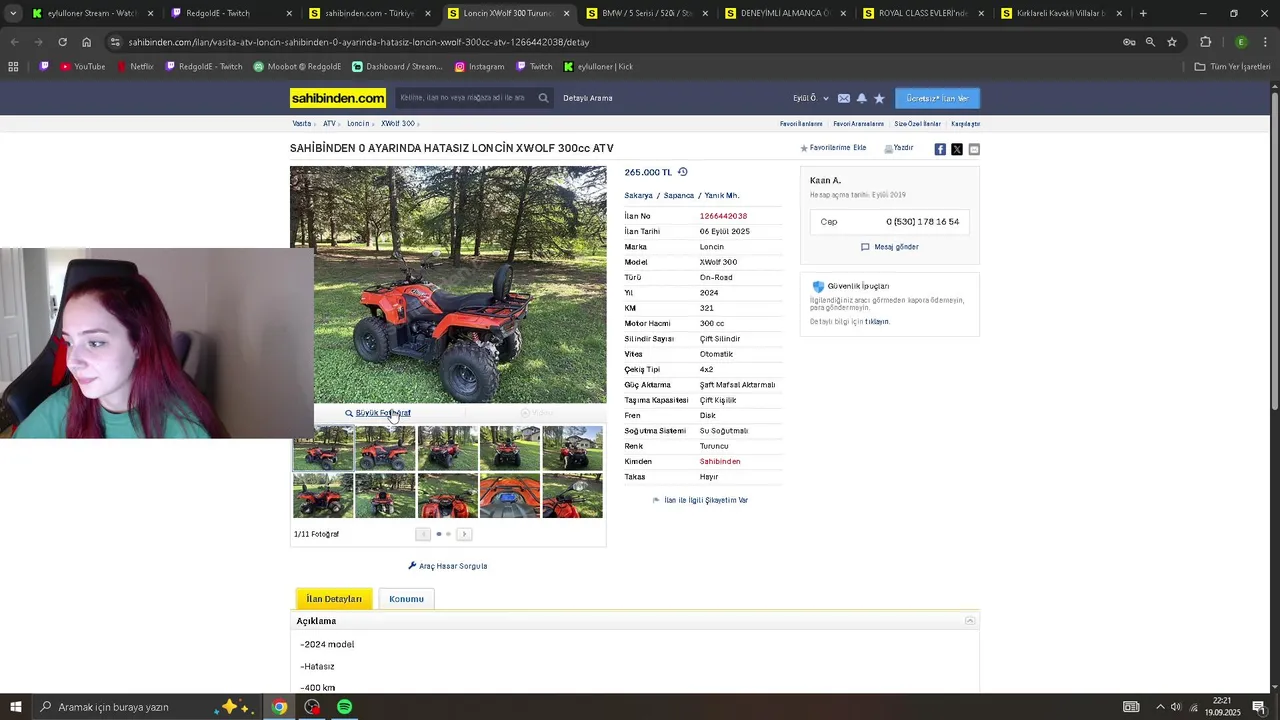Click the price history icon next to 265.000 TL
The height and width of the screenshot is (720, 1280).
click(x=683, y=172)
